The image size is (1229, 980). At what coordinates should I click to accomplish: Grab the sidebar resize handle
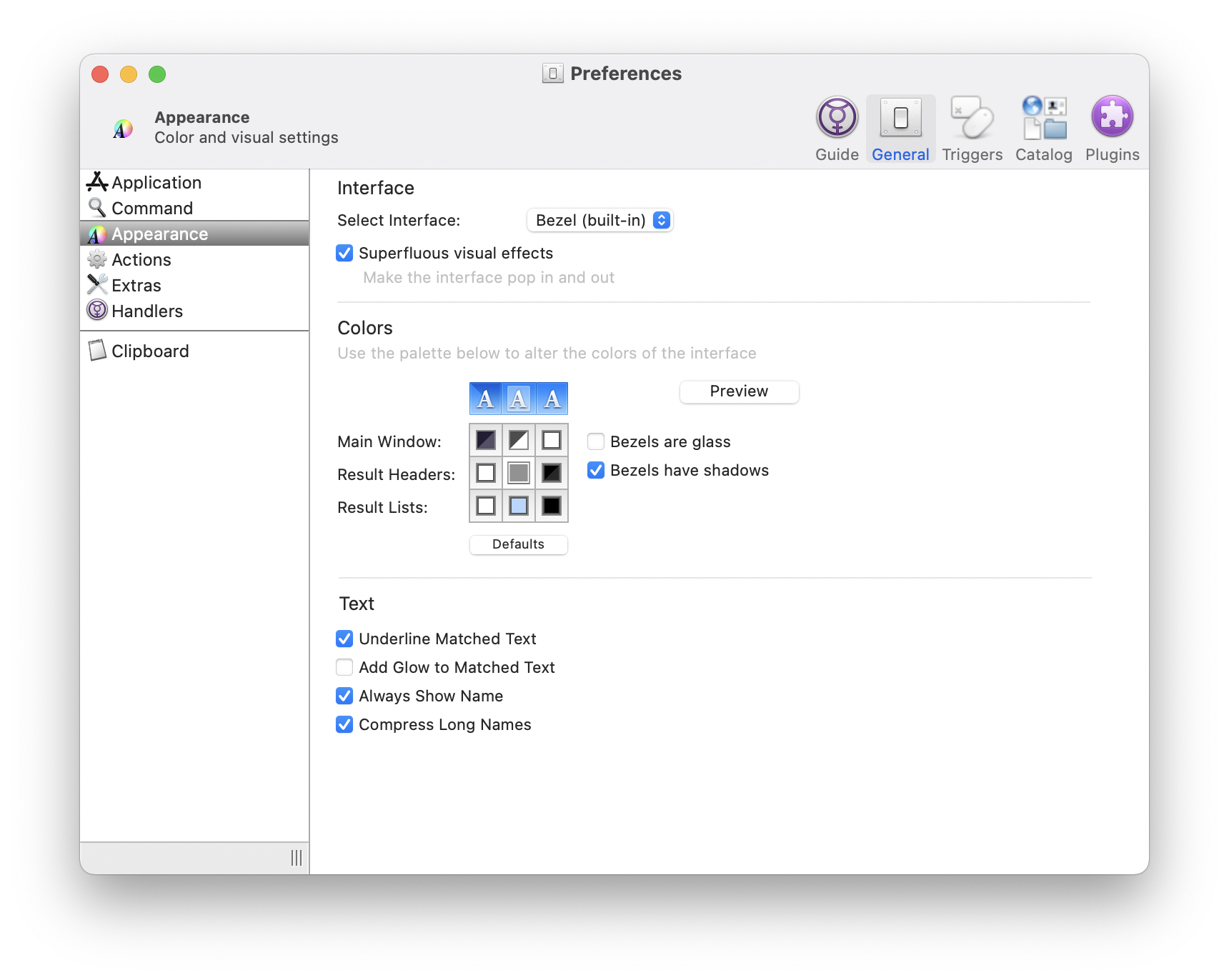click(x=297, y=858)
